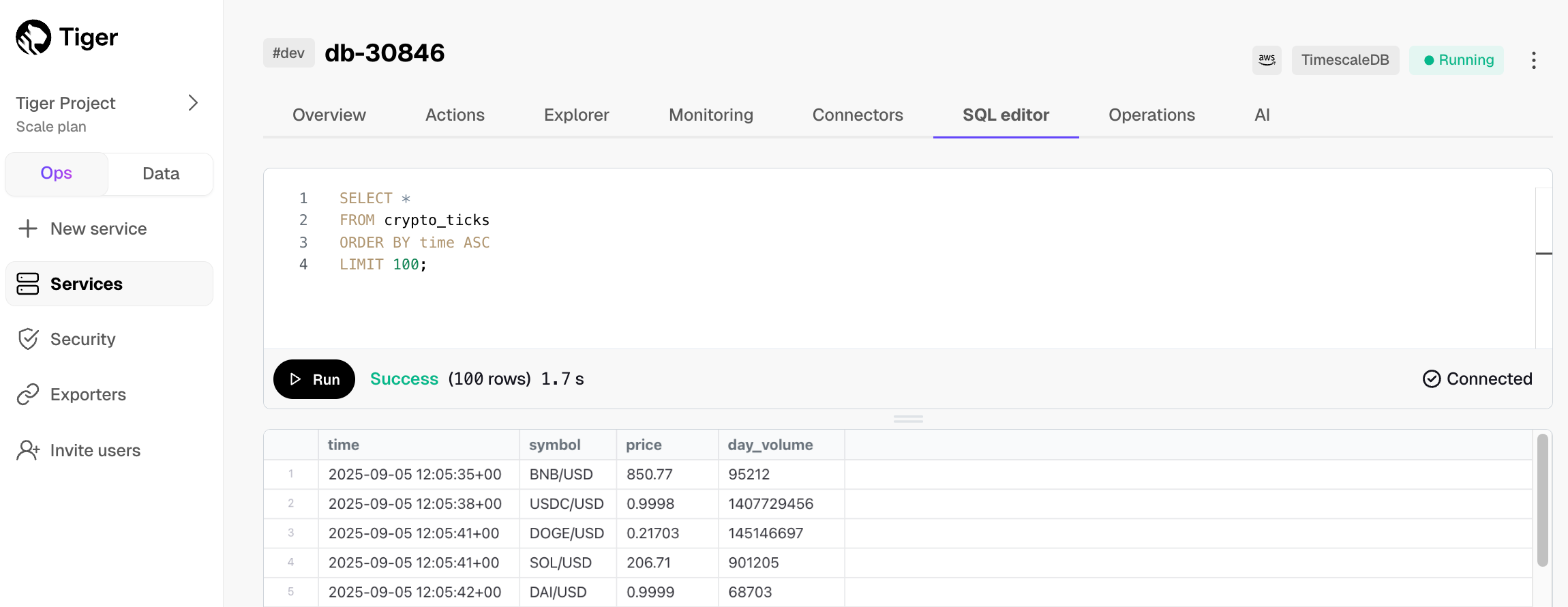This screenshot has height=607, width=1568.
Task: Click the Connected checkmark status icon
Action: 1432,379
